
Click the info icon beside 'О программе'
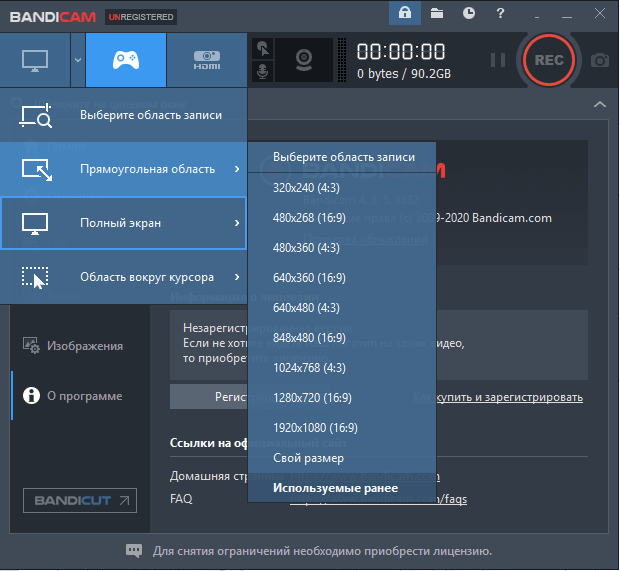[x=31, y=396]
